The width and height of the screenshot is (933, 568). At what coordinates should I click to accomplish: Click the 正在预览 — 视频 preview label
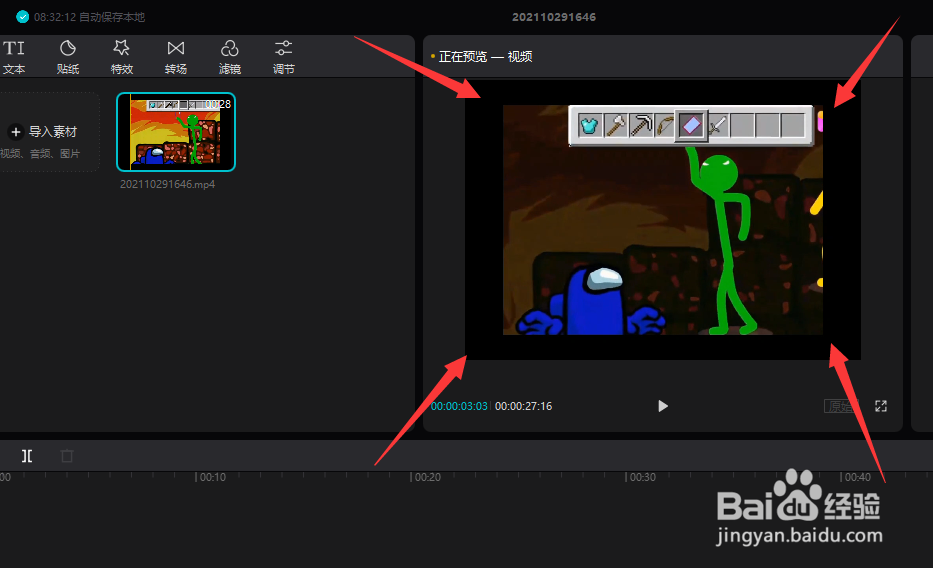tap(485, 57)
